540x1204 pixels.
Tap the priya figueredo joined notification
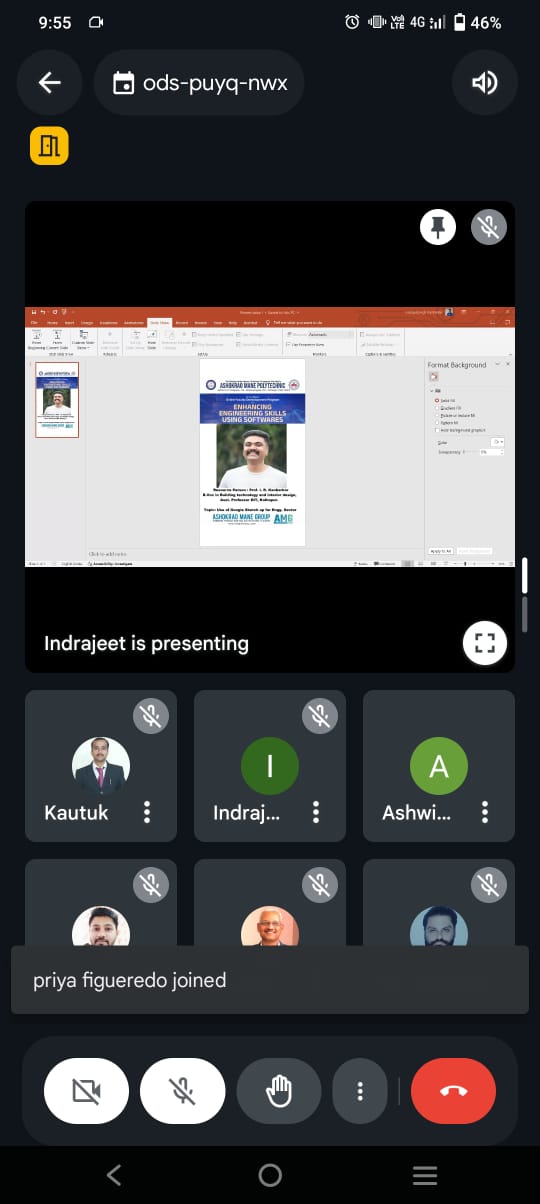pos(270,980)
